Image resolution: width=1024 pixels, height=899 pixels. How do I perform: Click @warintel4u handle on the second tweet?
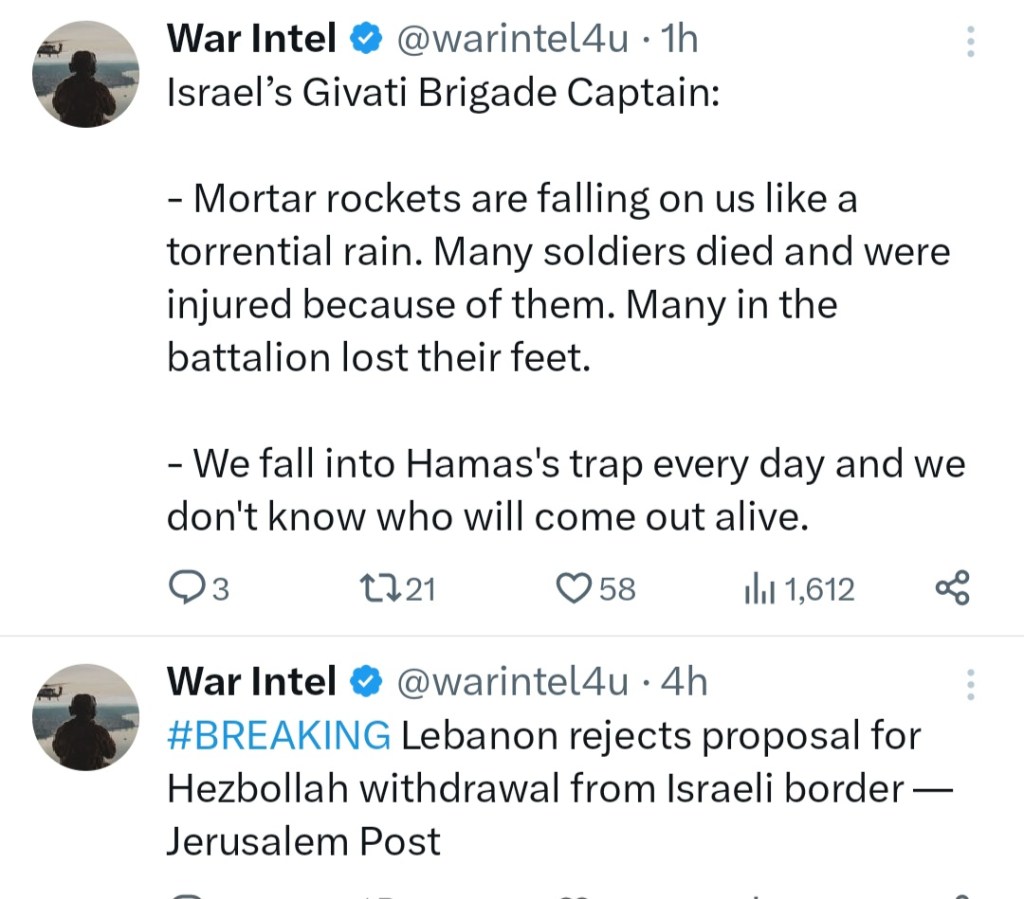click(x=513, y=681)
